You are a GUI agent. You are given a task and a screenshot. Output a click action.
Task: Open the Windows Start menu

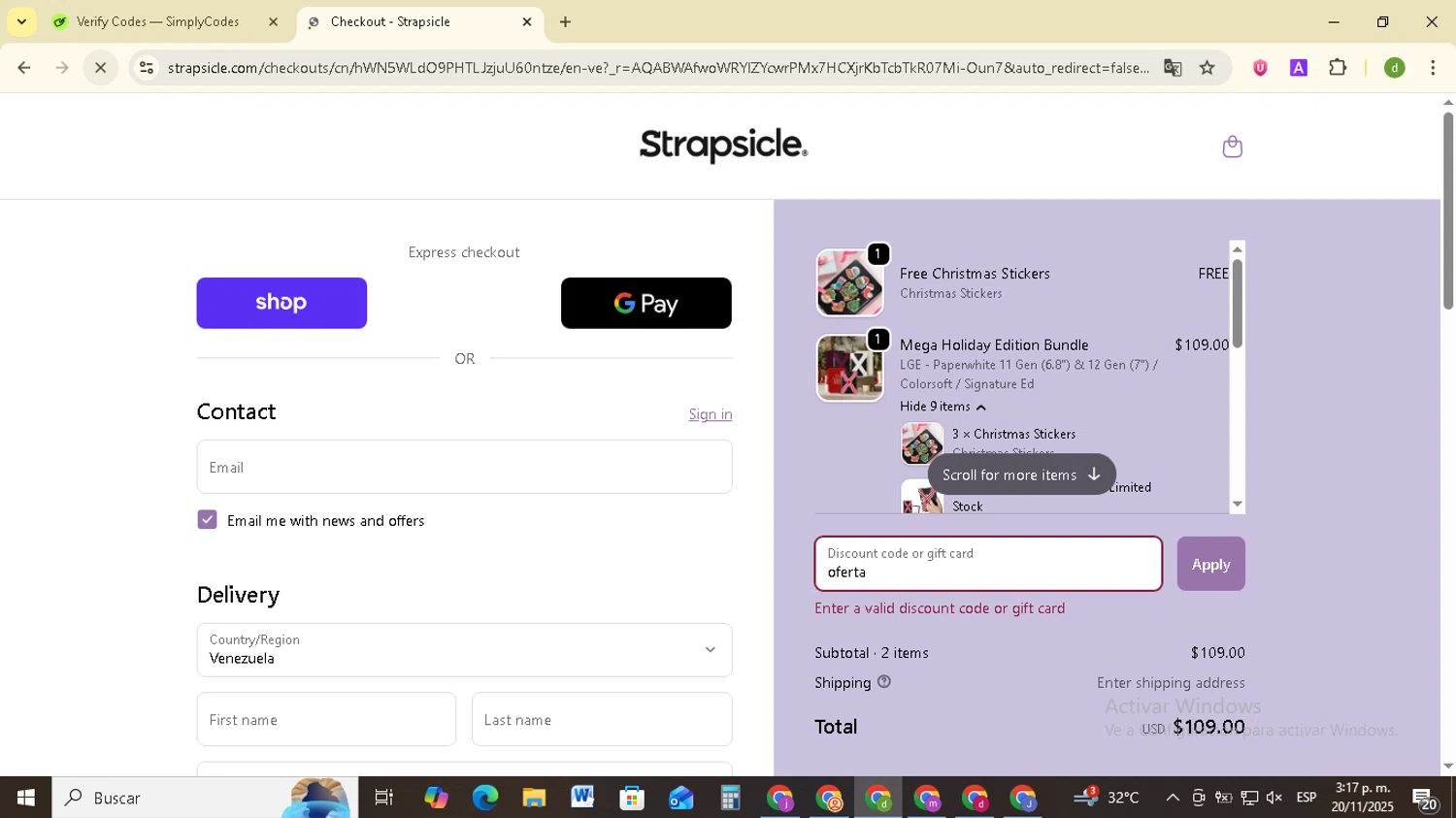pos(26,798)
